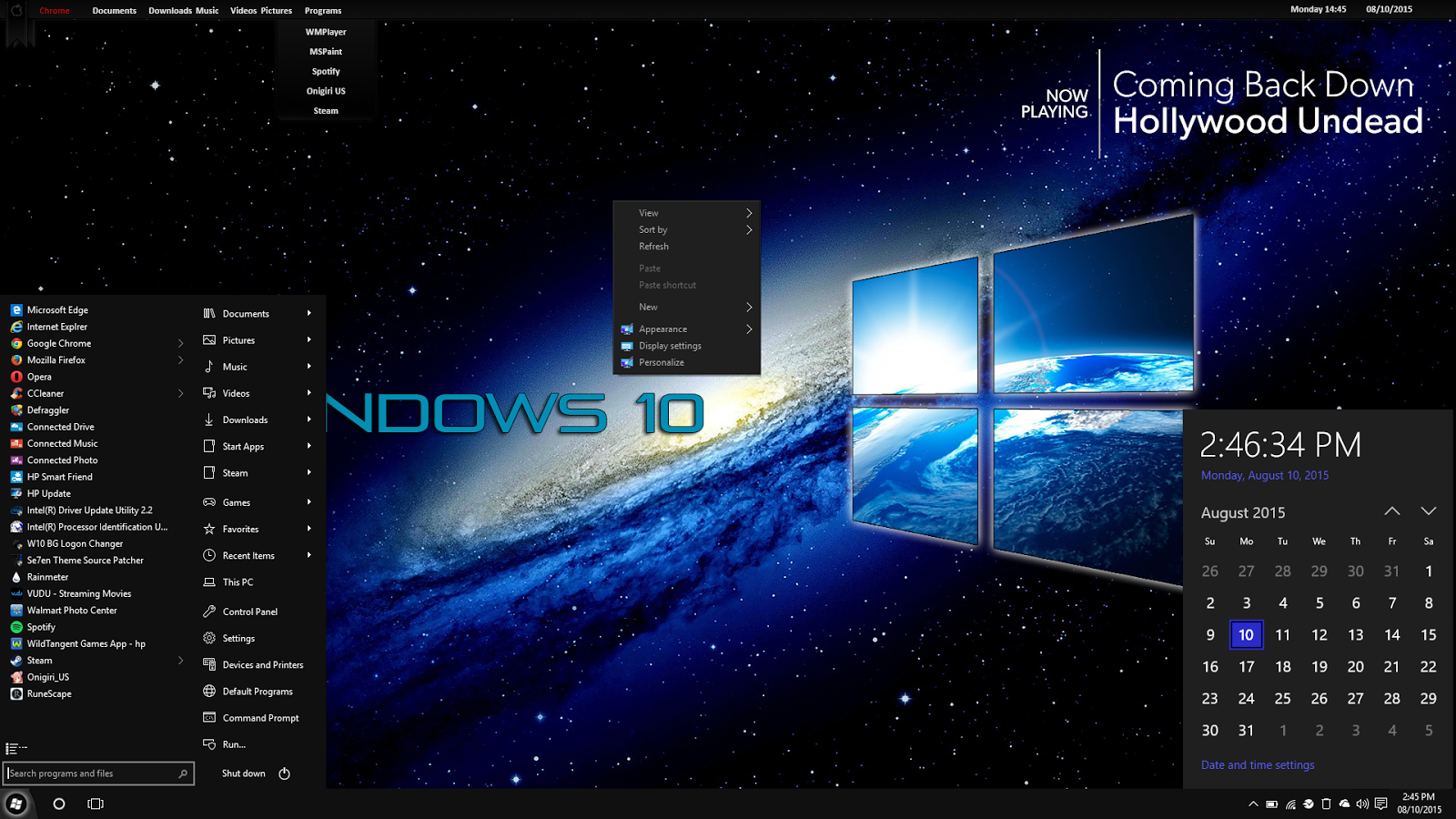The width and height of the screenshot is (1456, 819).
Task: Open Devices and Printers
Action: 253,665
